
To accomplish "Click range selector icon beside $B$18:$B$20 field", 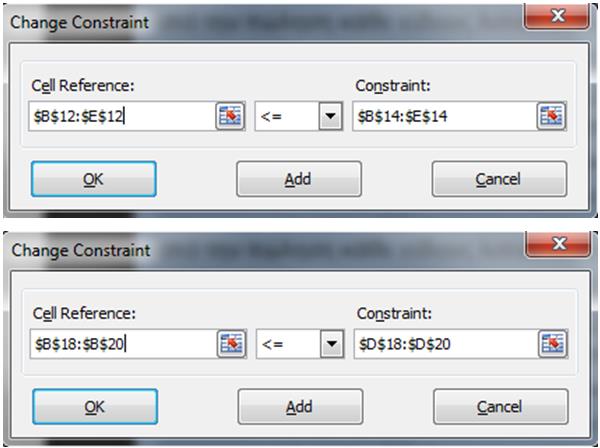I will coord(232,344).
